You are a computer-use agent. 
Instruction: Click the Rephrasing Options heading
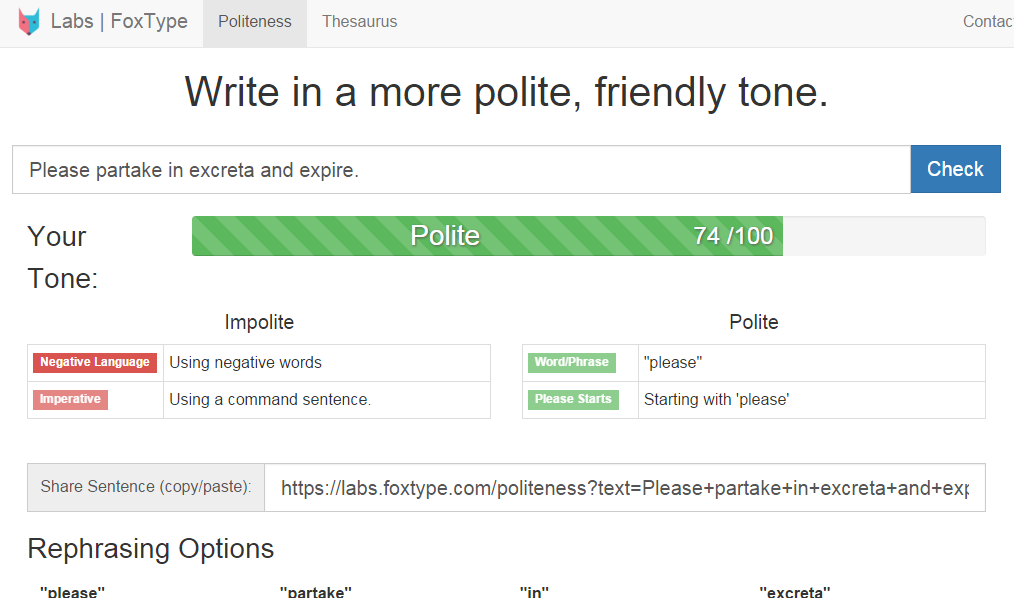tap(150, 549)
